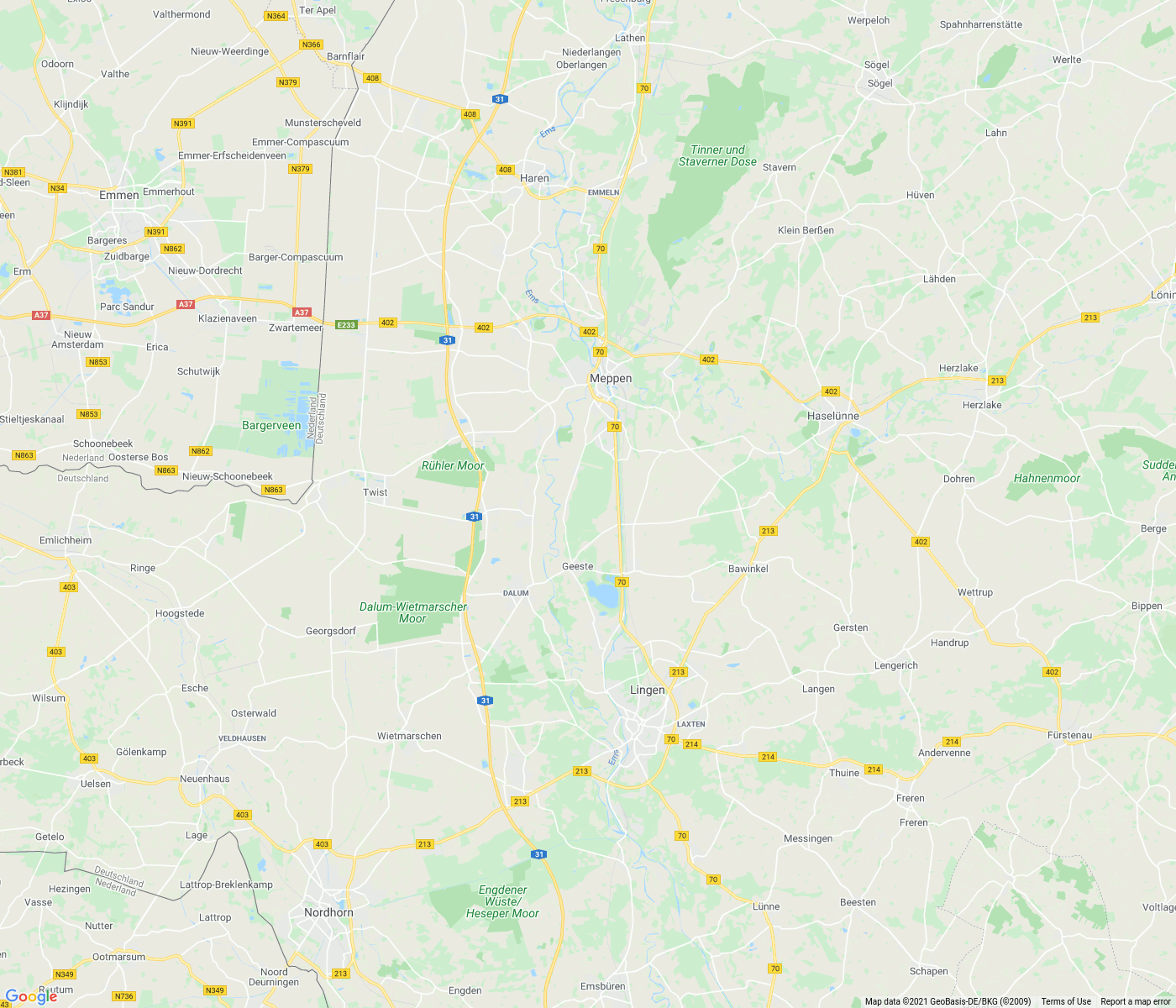Click the 213 road shield near Bawinkel
The image size is (1176, 1008).
pos(768,531)
